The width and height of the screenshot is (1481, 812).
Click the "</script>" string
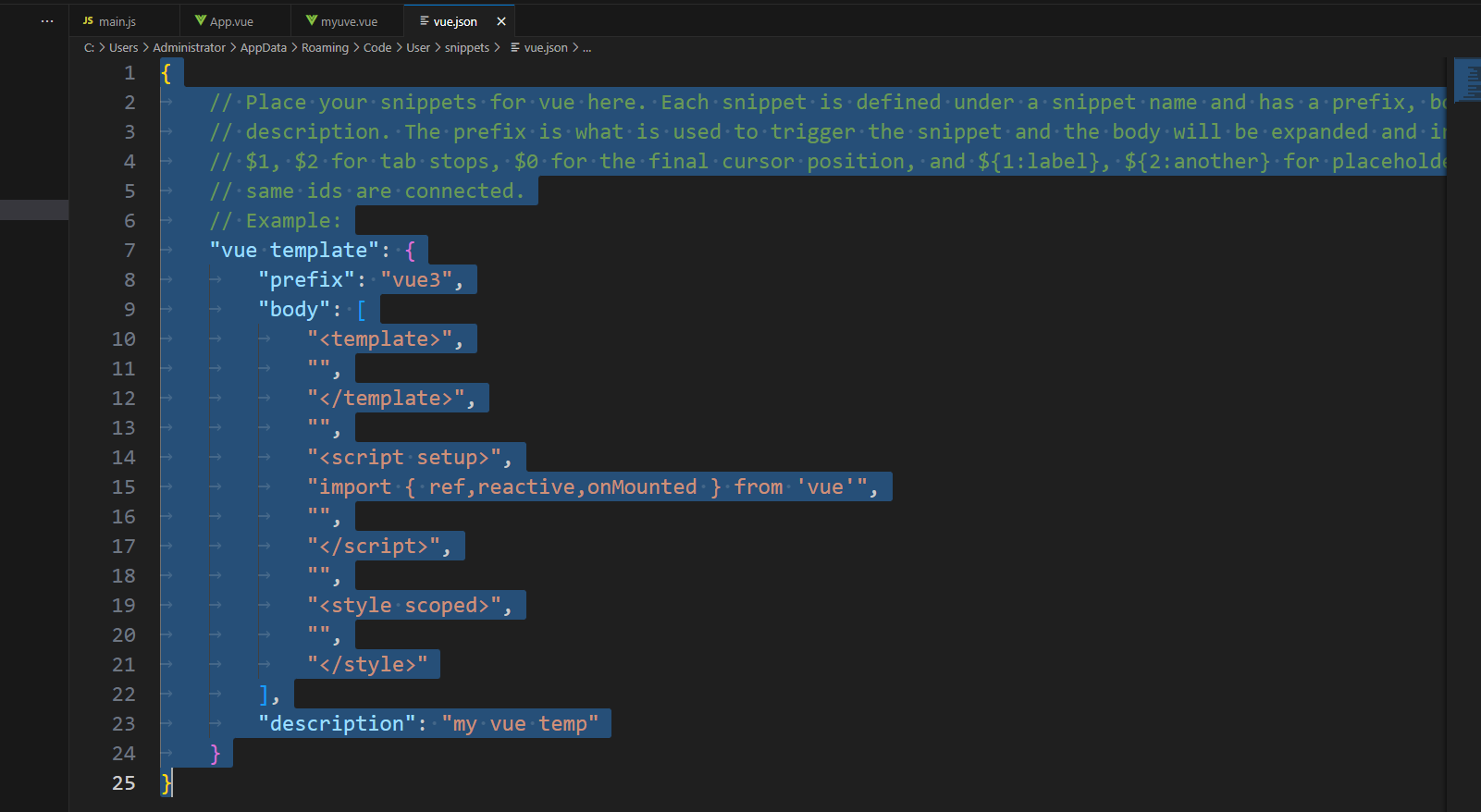(374, 547)
